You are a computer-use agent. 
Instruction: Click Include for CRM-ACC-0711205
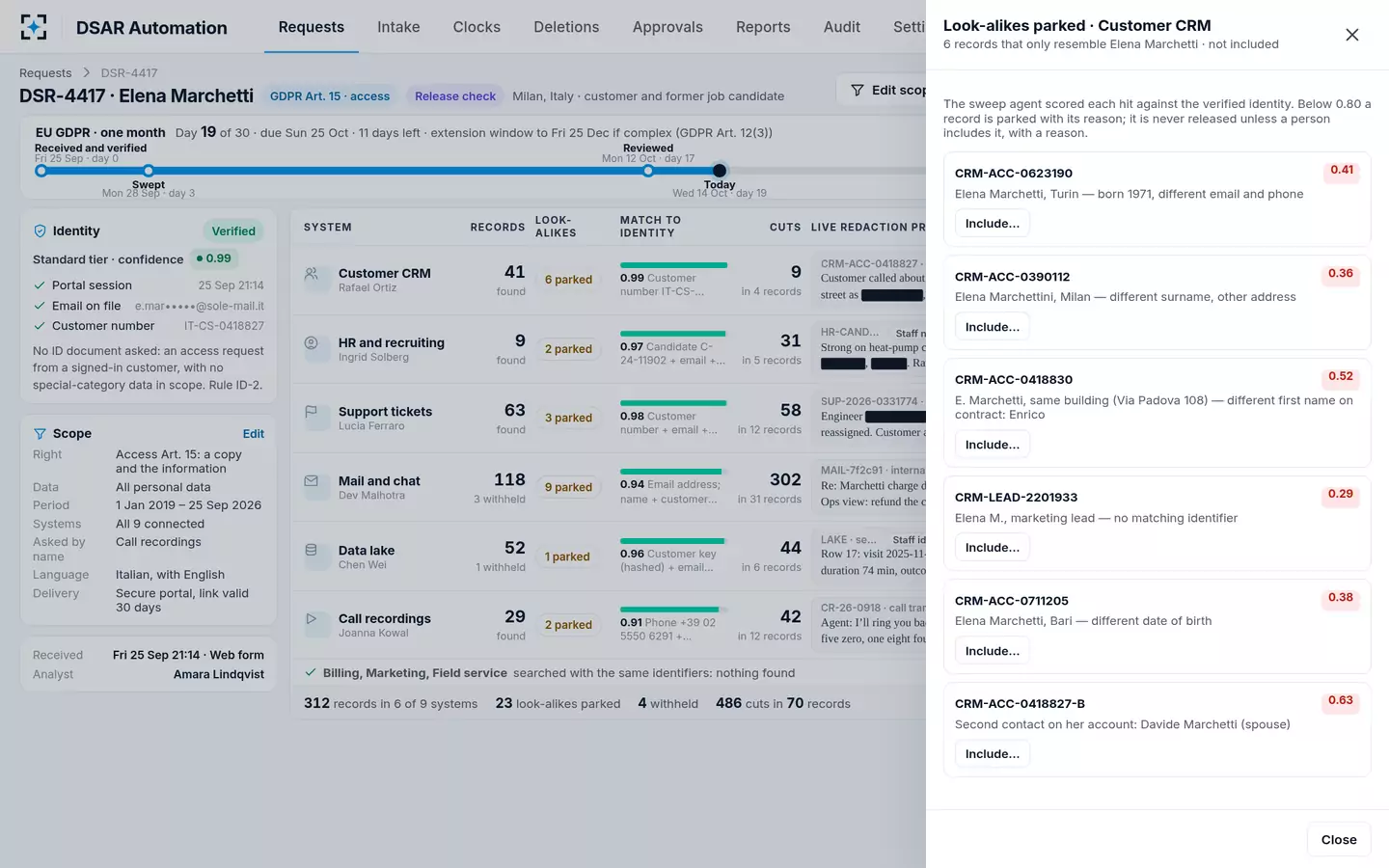pyautogui.click(x=993, y=651)
